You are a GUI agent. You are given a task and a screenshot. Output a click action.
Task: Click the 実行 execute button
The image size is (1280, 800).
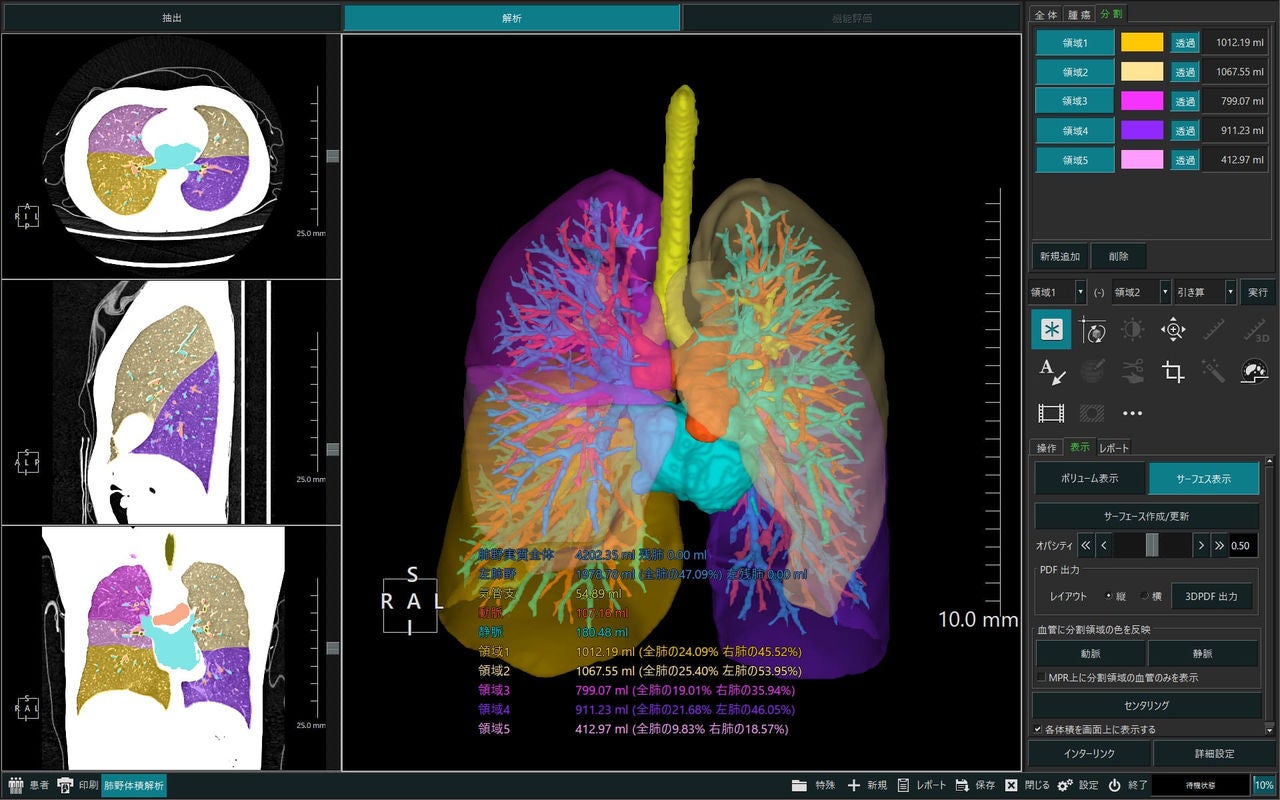(x=1257, y=292)
